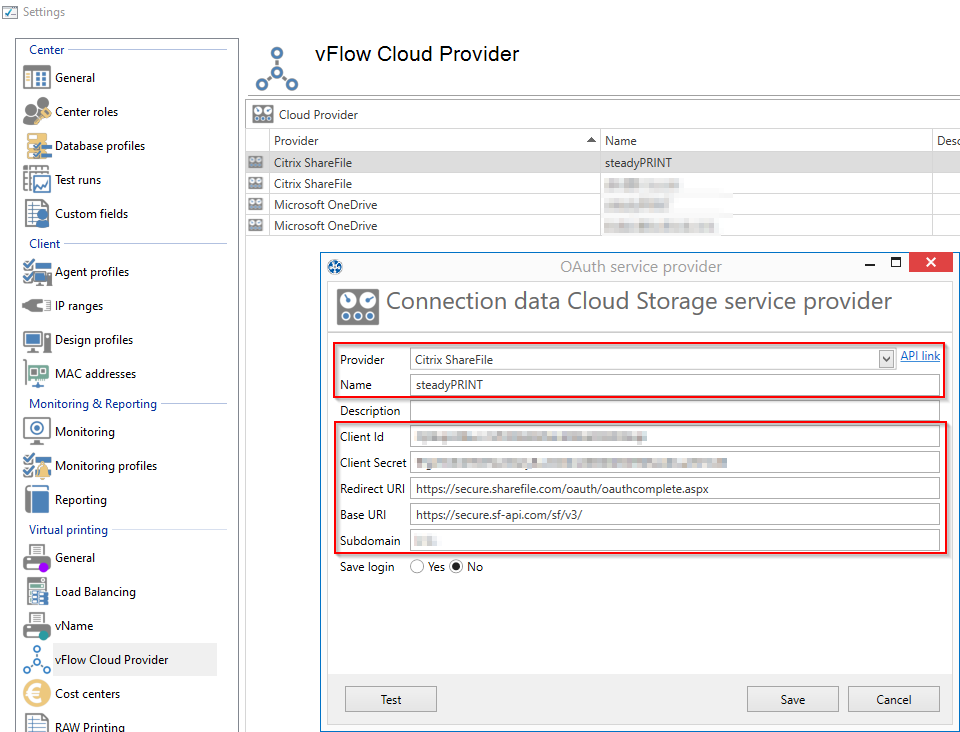This screenshot has height=732, width=960.
Task: Click the Subdomain input field
Action: [x=675, y=540]
